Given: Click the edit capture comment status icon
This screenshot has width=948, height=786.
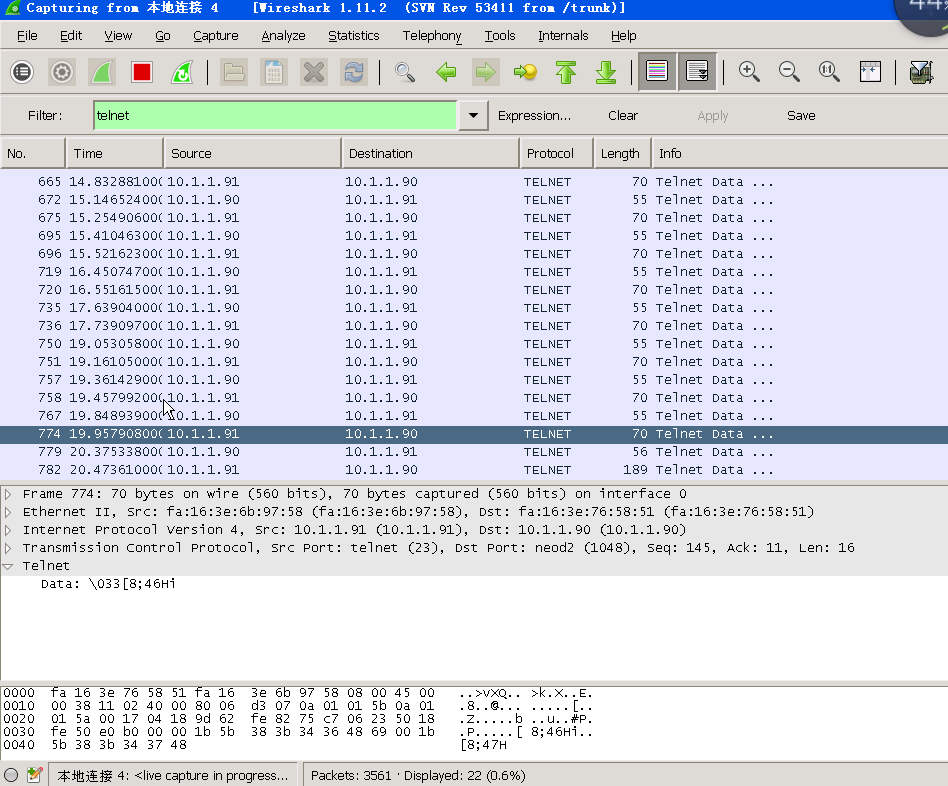Looking at the screenshot, I should pyautogui.click(x=34, y=775).
